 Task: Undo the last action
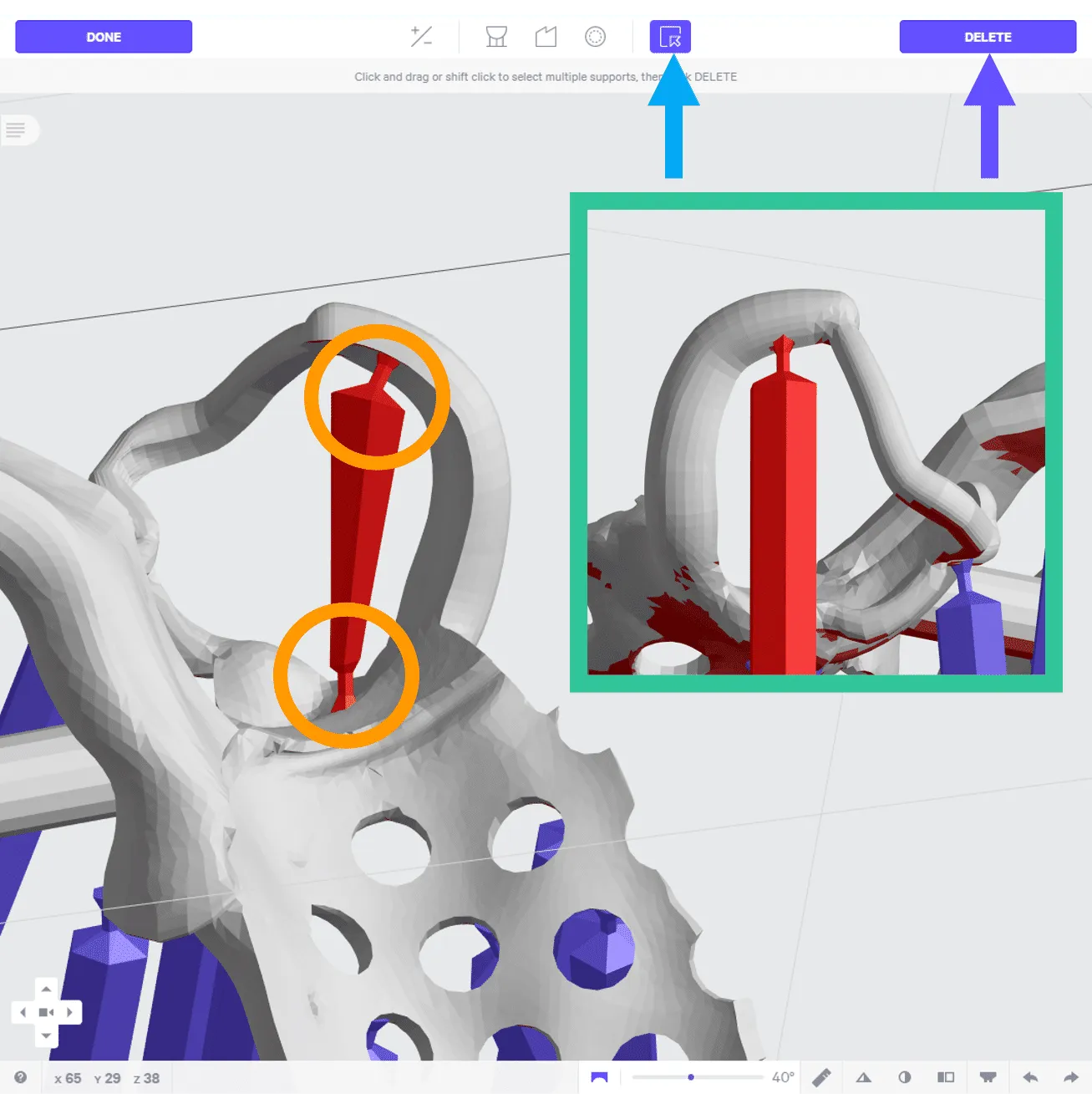[1030, 1077]
